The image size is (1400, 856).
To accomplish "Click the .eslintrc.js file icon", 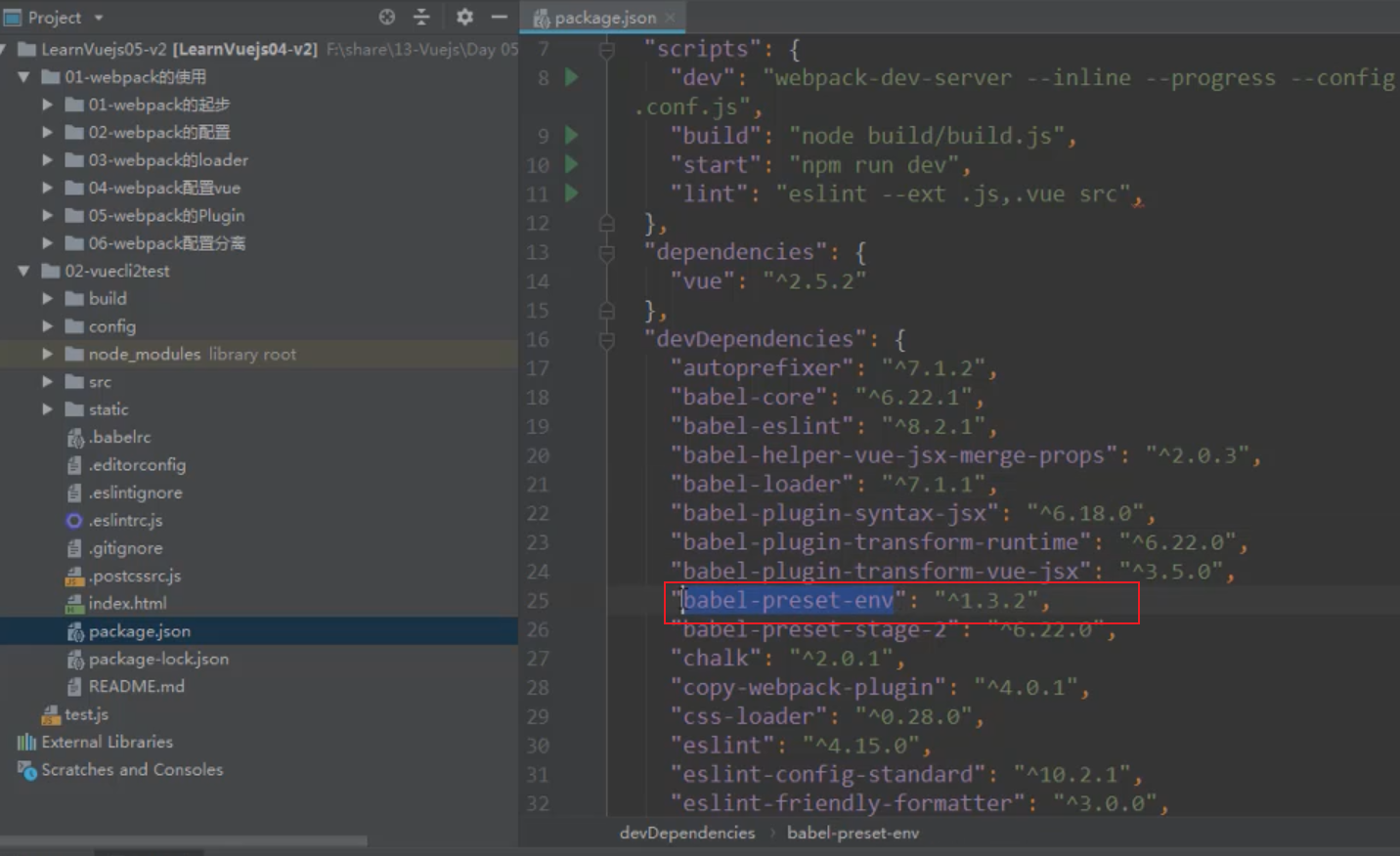I will coord(74,520).
